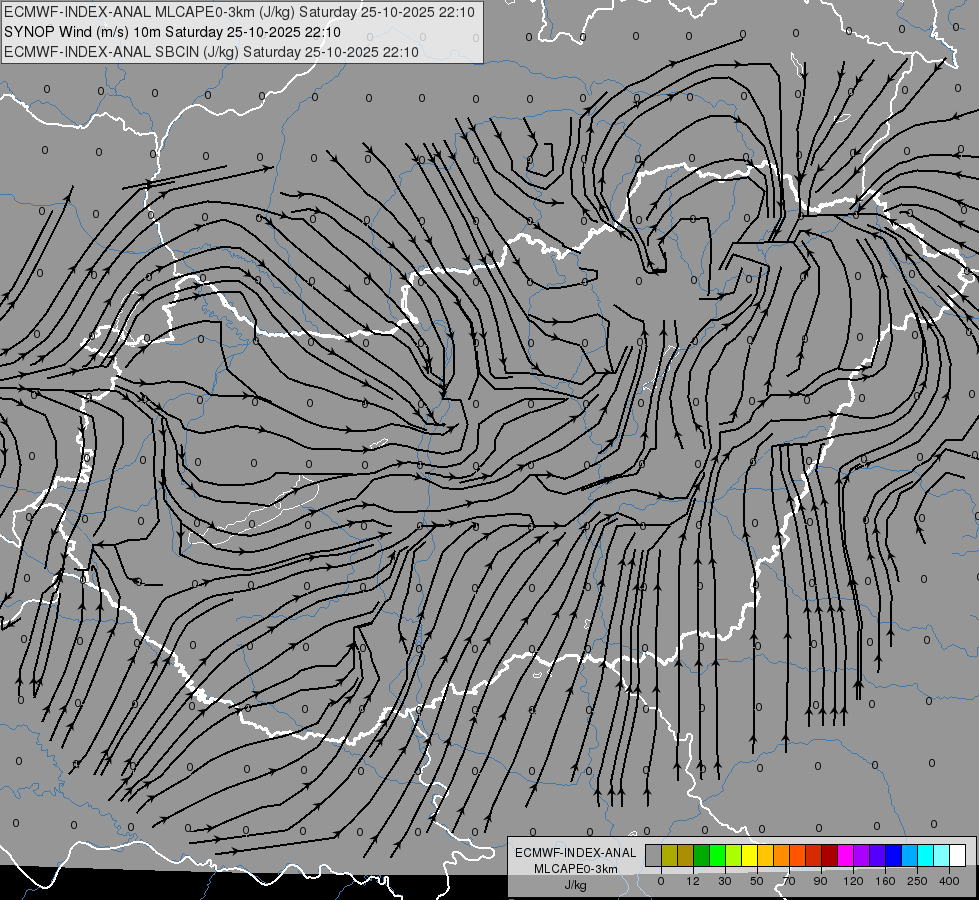979x900 pixels.
Task: Click the legend scale value 250
Action: tap(917, 881)
